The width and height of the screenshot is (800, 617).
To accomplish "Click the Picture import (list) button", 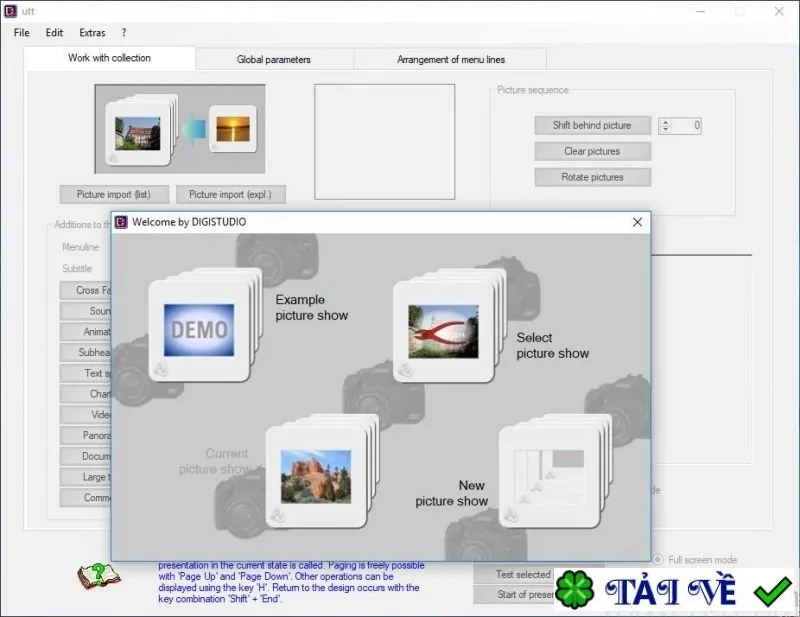I will [114, 194].
